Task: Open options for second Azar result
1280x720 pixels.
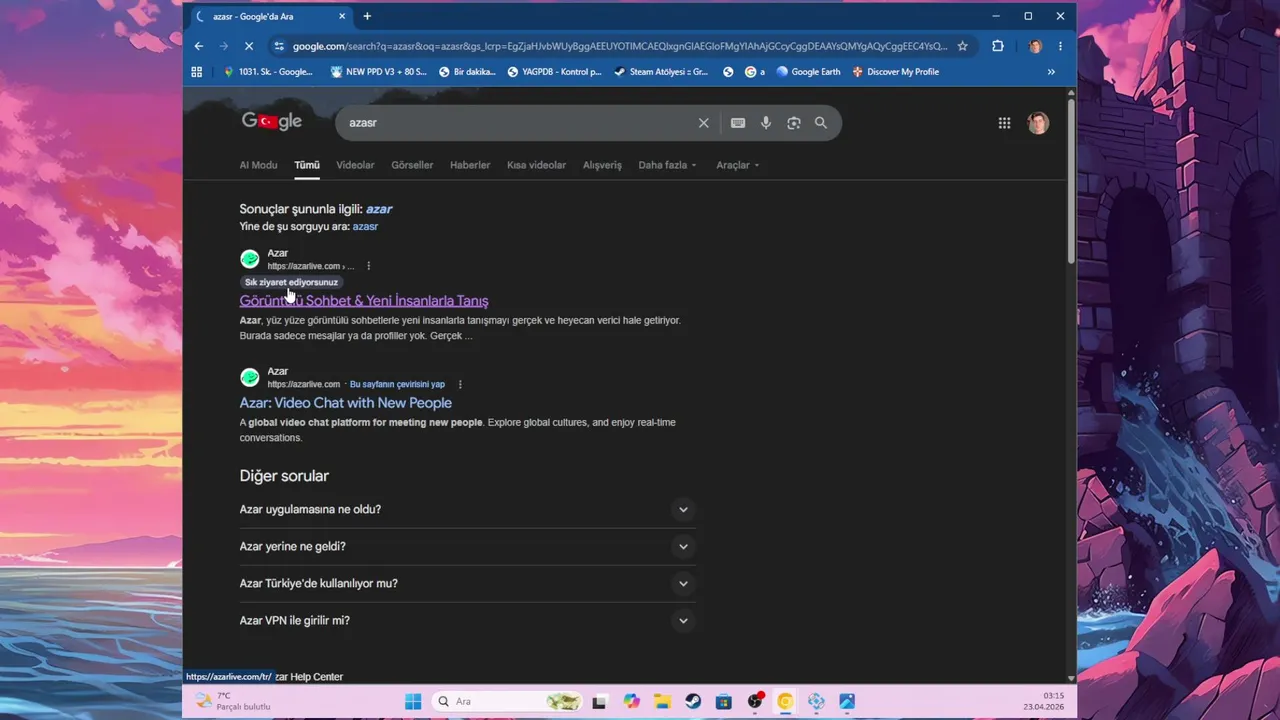Action: pyautogui.click(x=460, y=384)
